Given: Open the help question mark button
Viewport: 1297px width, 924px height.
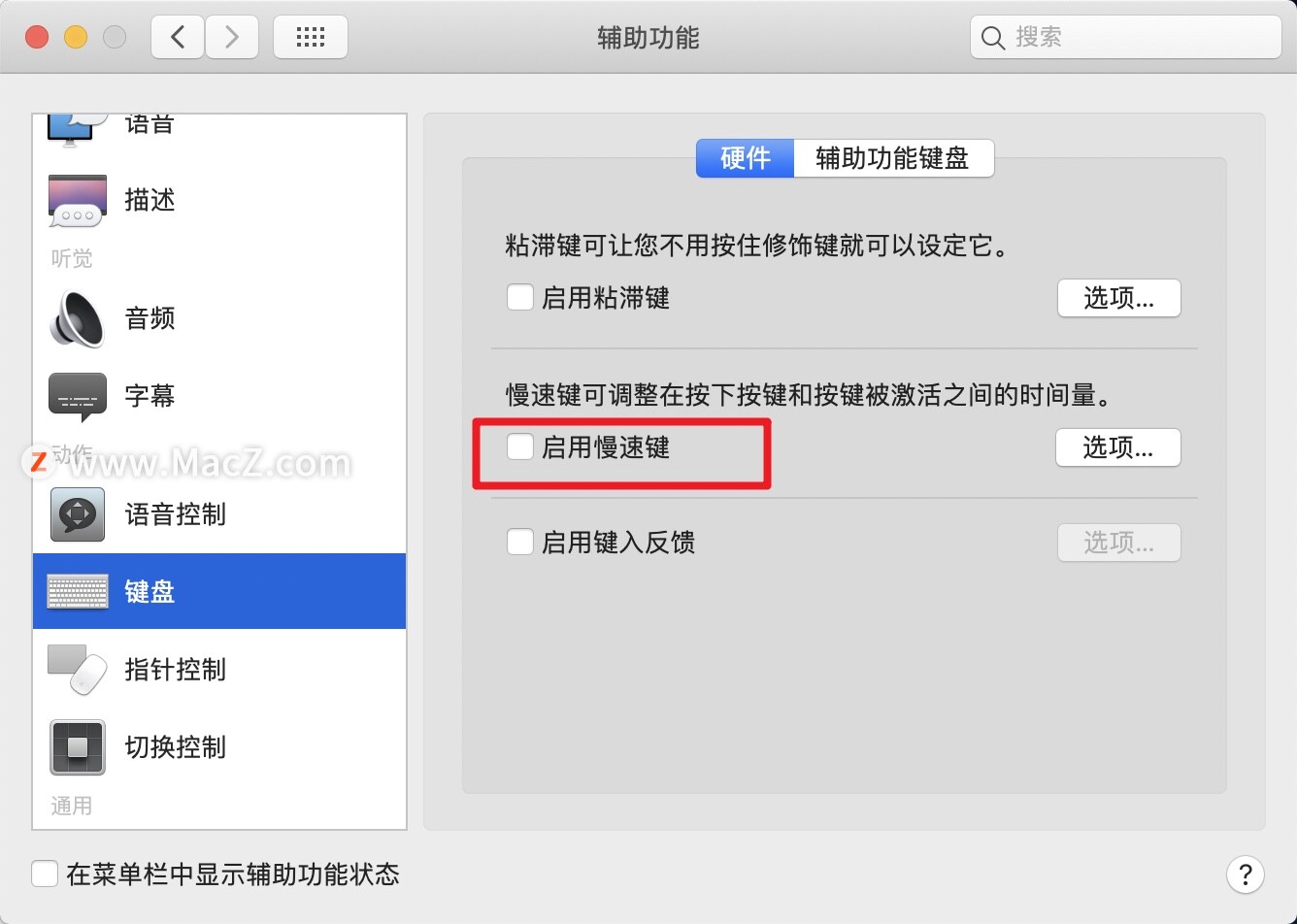Looking at the screenshot, I should (1246, 874).
